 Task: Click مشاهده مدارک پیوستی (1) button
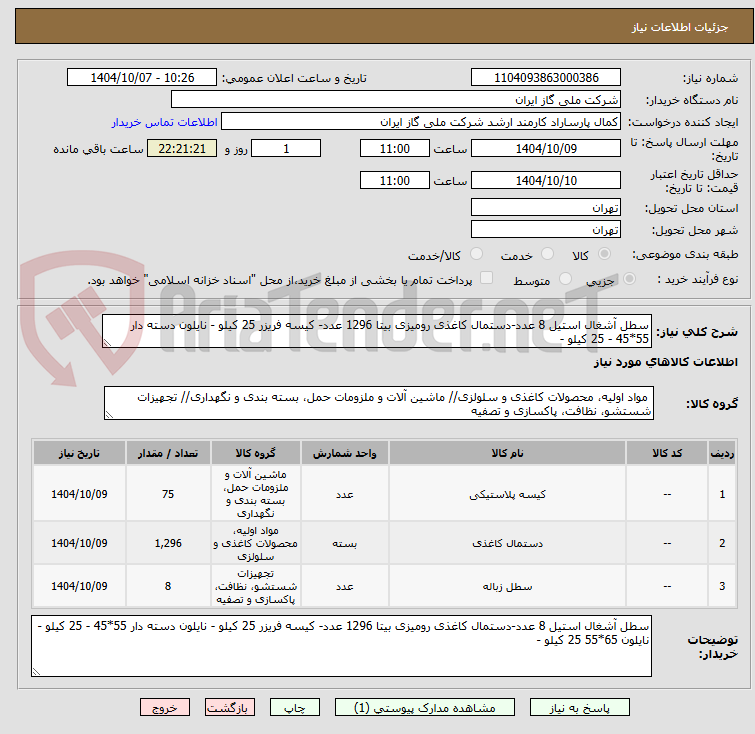[x=425, y=708]
